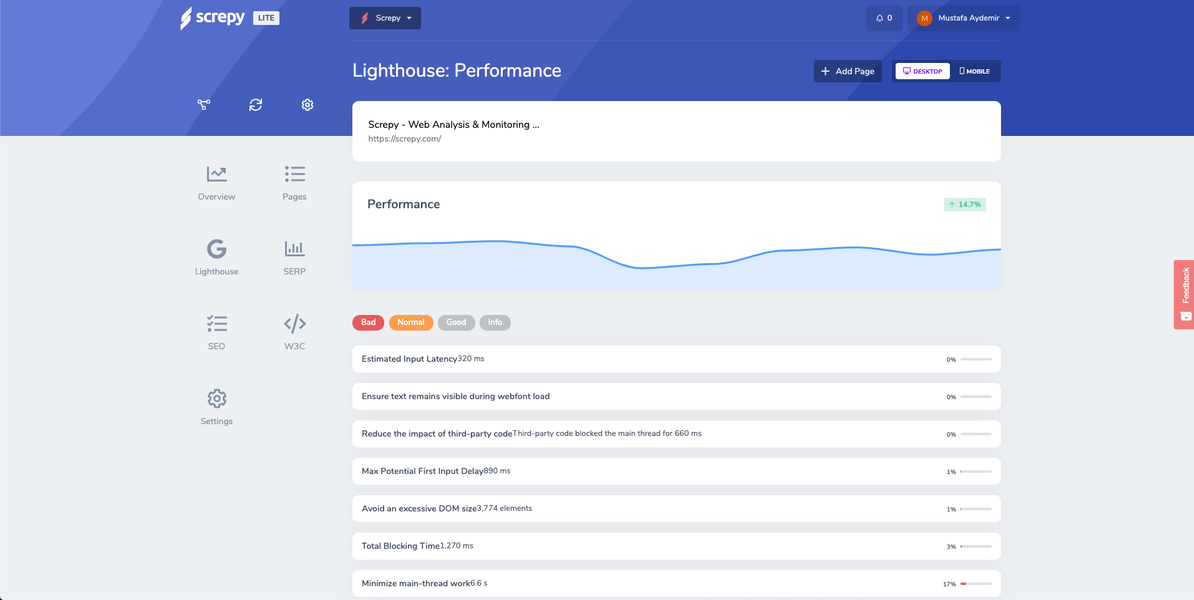Click Estimated Input Latency 0% progress bar
Screen dimensions: 1194x600
tap(975, 359)
